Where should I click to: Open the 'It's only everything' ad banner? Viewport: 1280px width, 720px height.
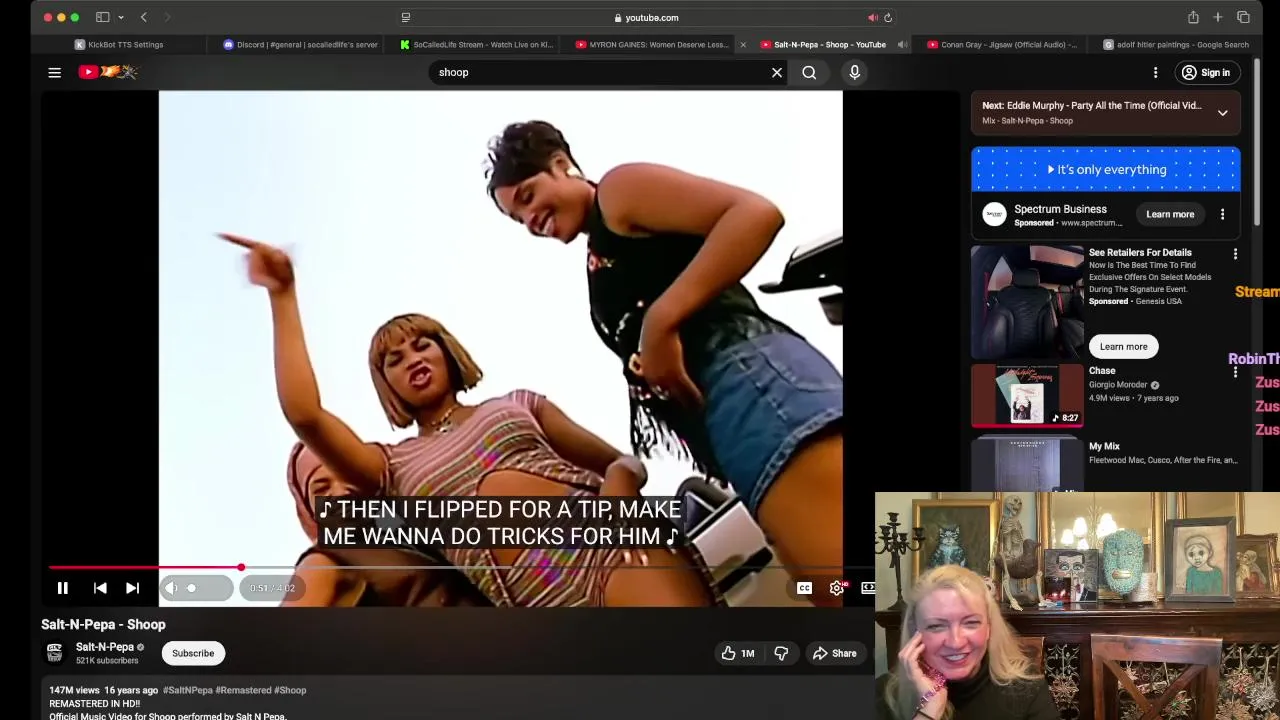click(1106, 169)
